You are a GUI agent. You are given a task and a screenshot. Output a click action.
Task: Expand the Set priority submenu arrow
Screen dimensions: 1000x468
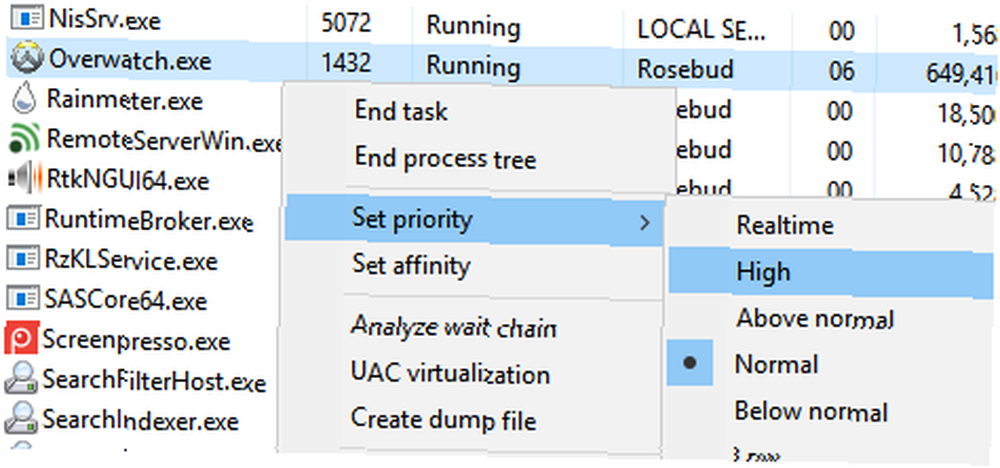tap(645, 223)
